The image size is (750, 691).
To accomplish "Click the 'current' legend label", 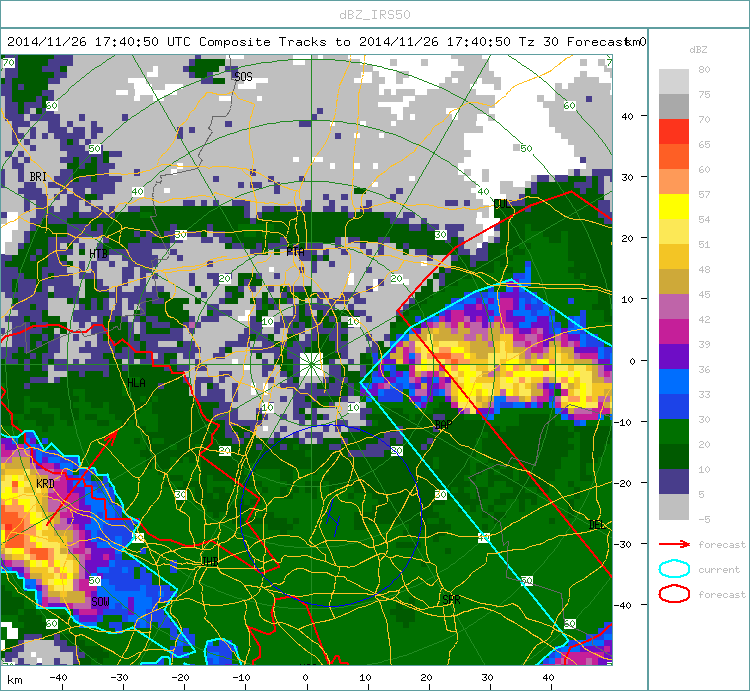I will [719, 570].
